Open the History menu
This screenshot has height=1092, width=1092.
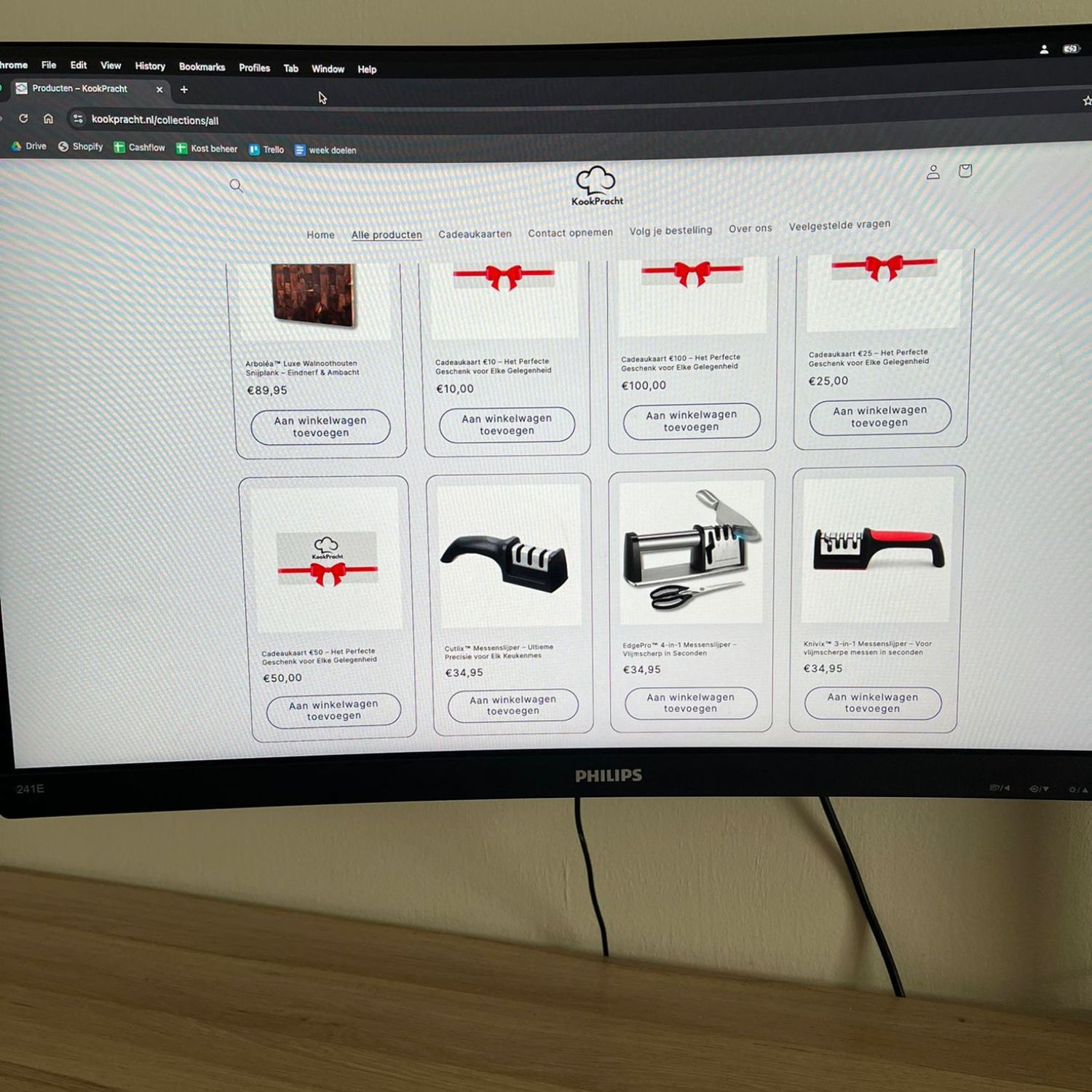150,66
